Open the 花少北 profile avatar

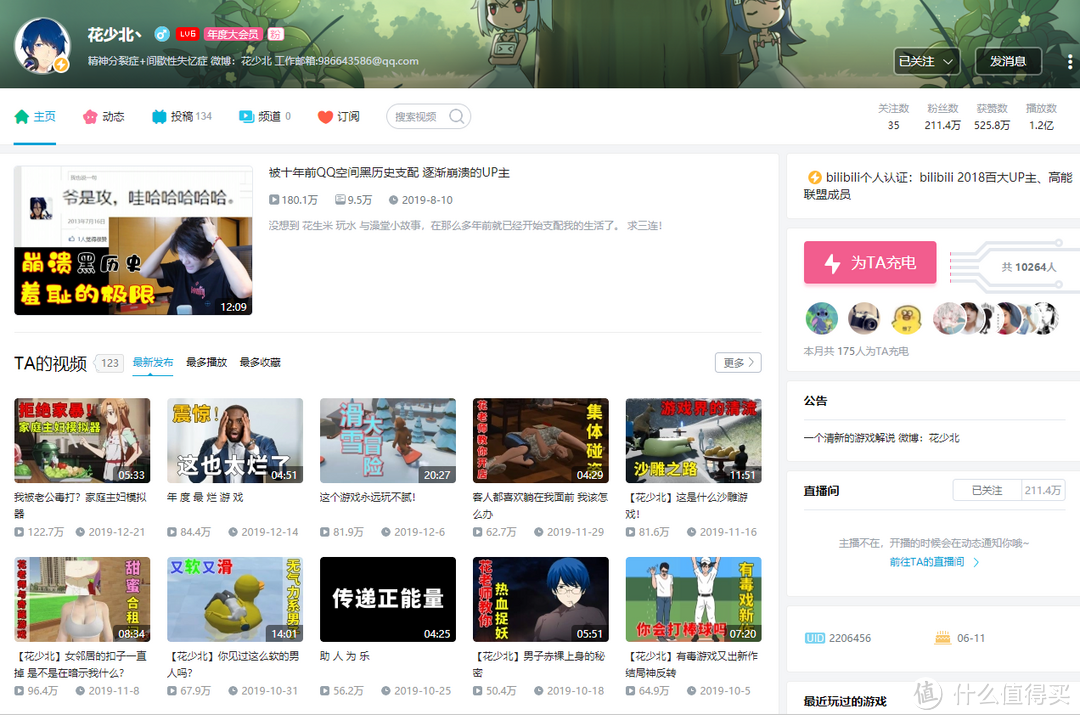(x=43, y=47)
